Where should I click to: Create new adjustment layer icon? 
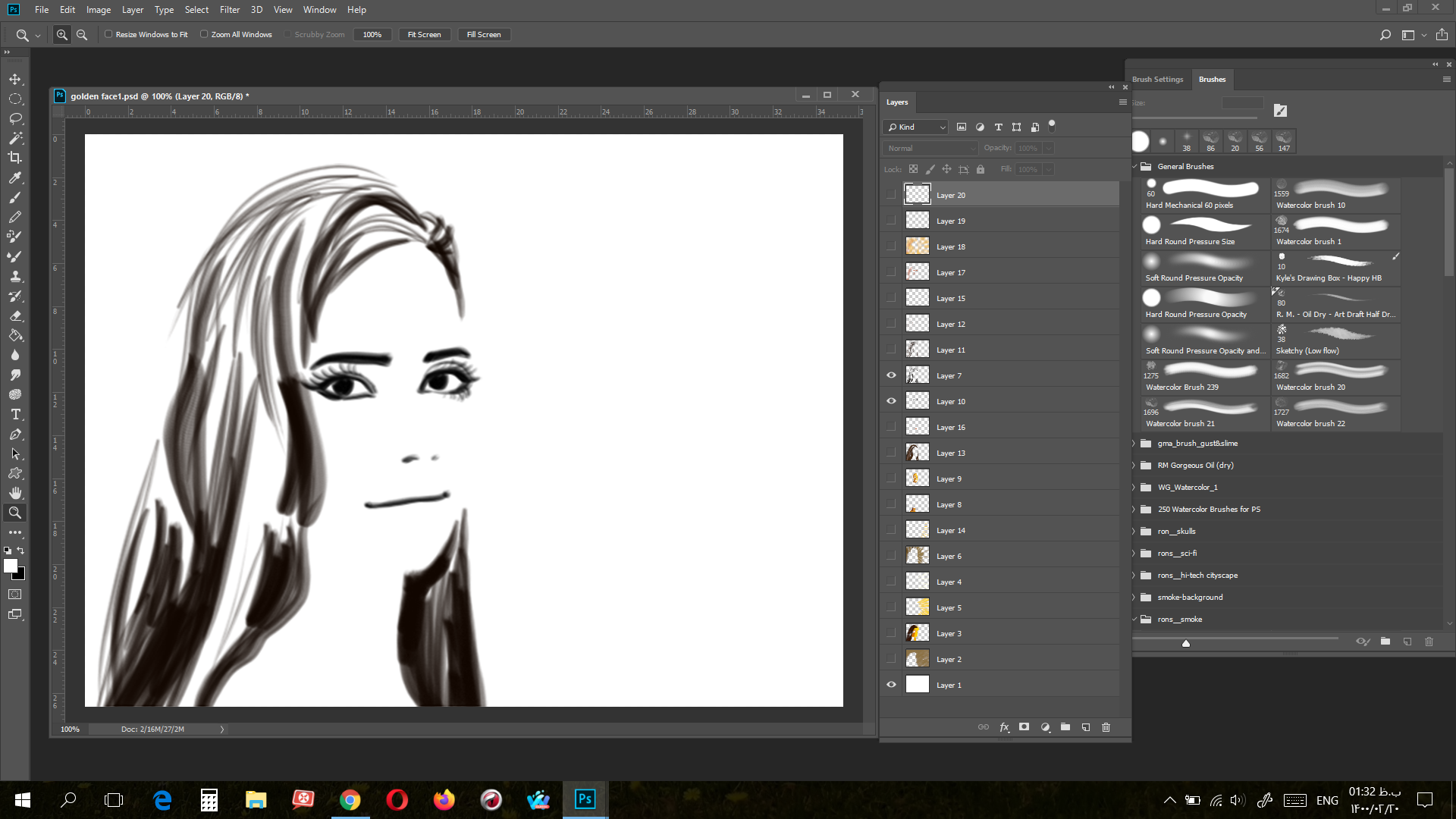(1045, 727)
